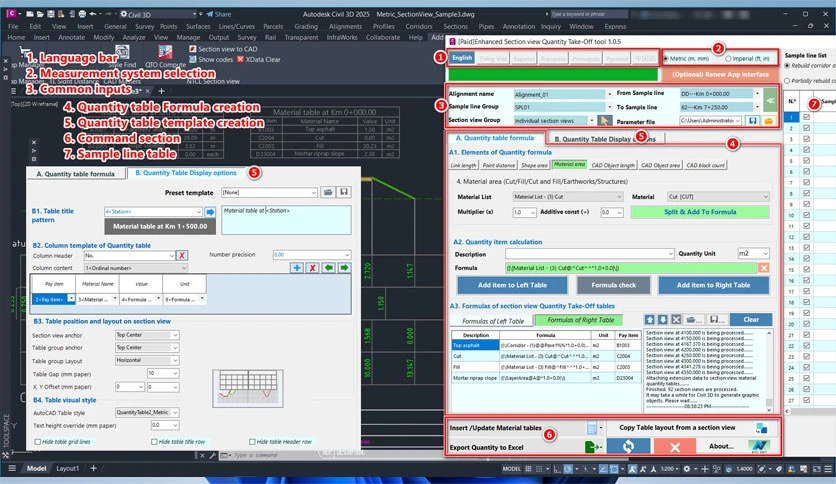This screenshot has width=836, height=484.
Task: Click the red cancel X button
Action: coord(674,446)
